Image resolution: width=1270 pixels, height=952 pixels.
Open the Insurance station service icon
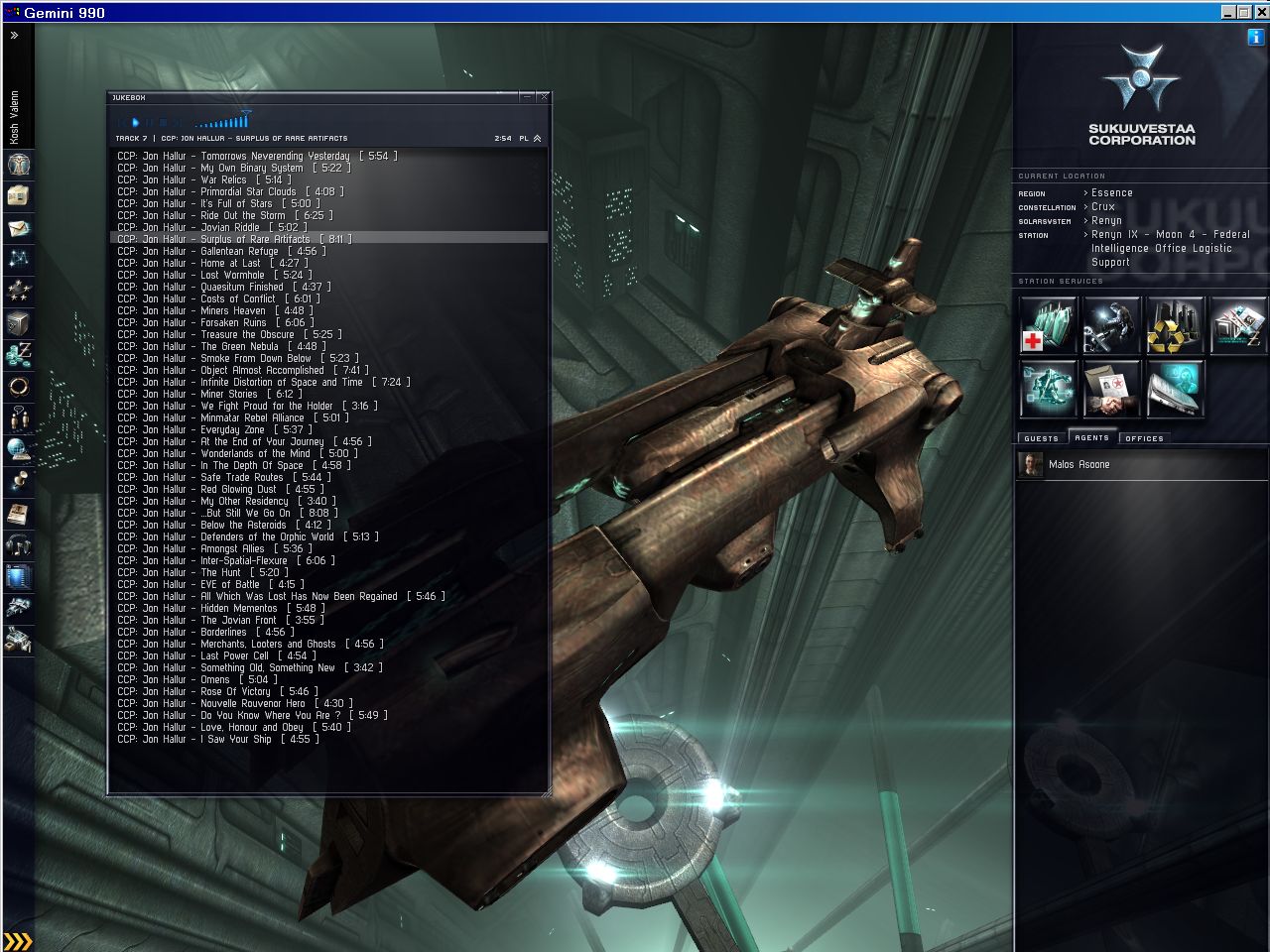click(1175, 389)
